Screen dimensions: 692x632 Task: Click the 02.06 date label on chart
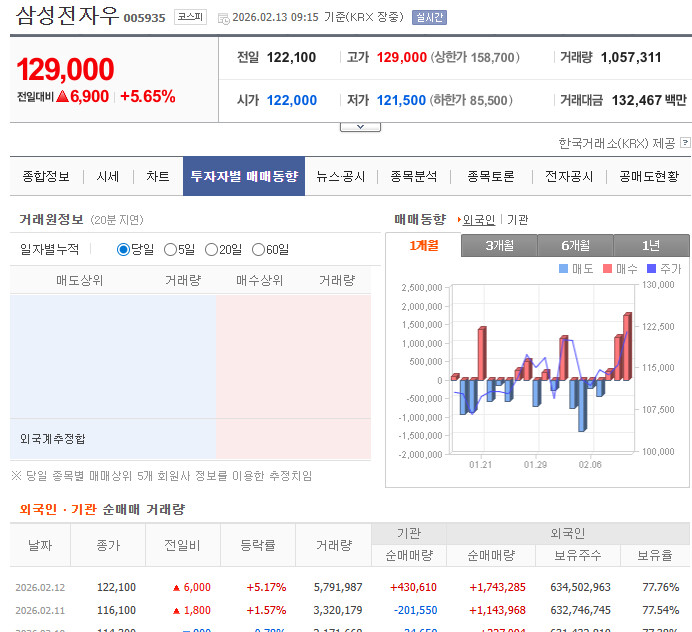click(590, 465)
